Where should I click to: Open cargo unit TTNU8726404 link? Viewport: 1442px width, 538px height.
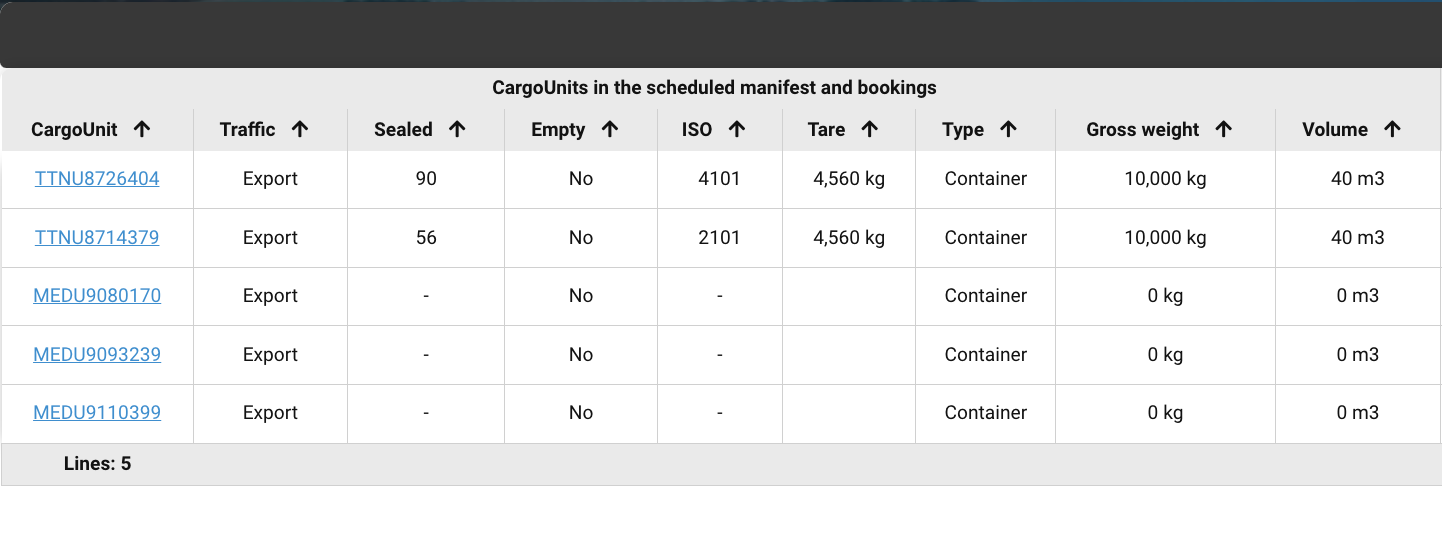(97, 179)
